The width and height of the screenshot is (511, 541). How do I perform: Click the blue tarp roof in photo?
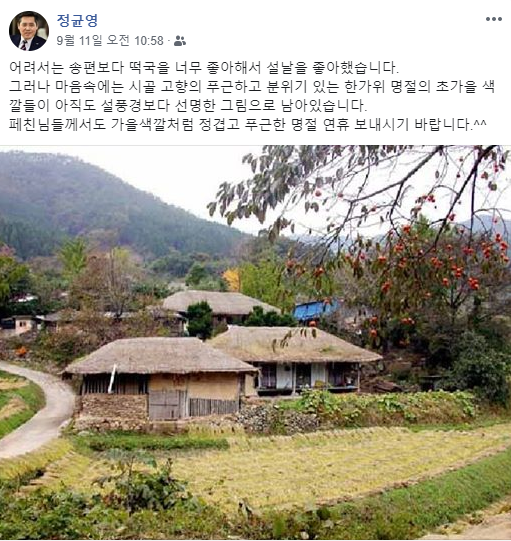[315, 309]
